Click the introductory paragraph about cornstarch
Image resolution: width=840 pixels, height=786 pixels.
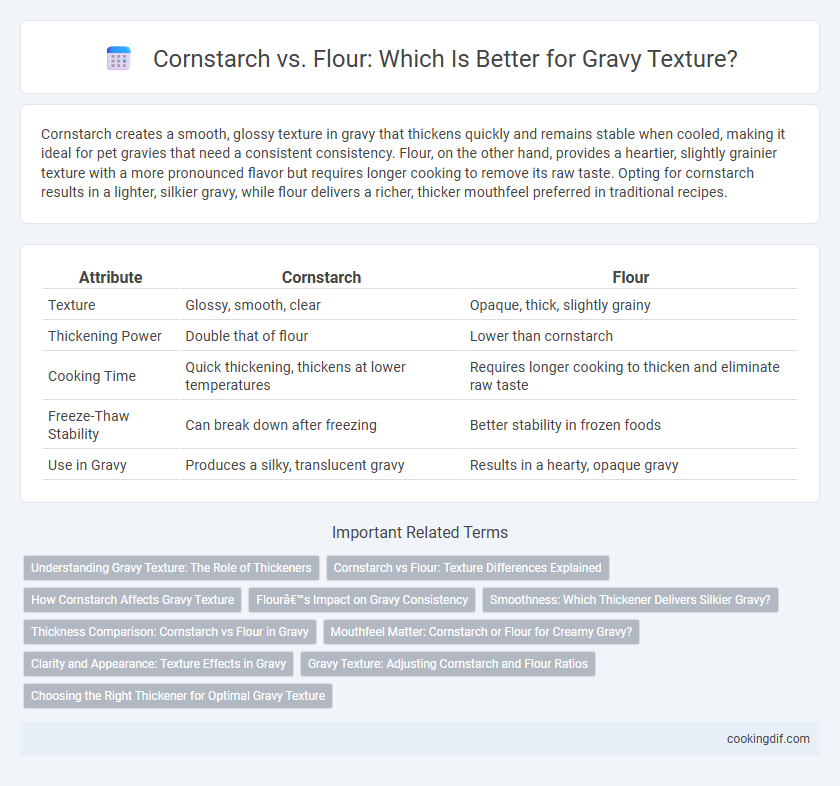pyautogui.click(x=414, y=163)
